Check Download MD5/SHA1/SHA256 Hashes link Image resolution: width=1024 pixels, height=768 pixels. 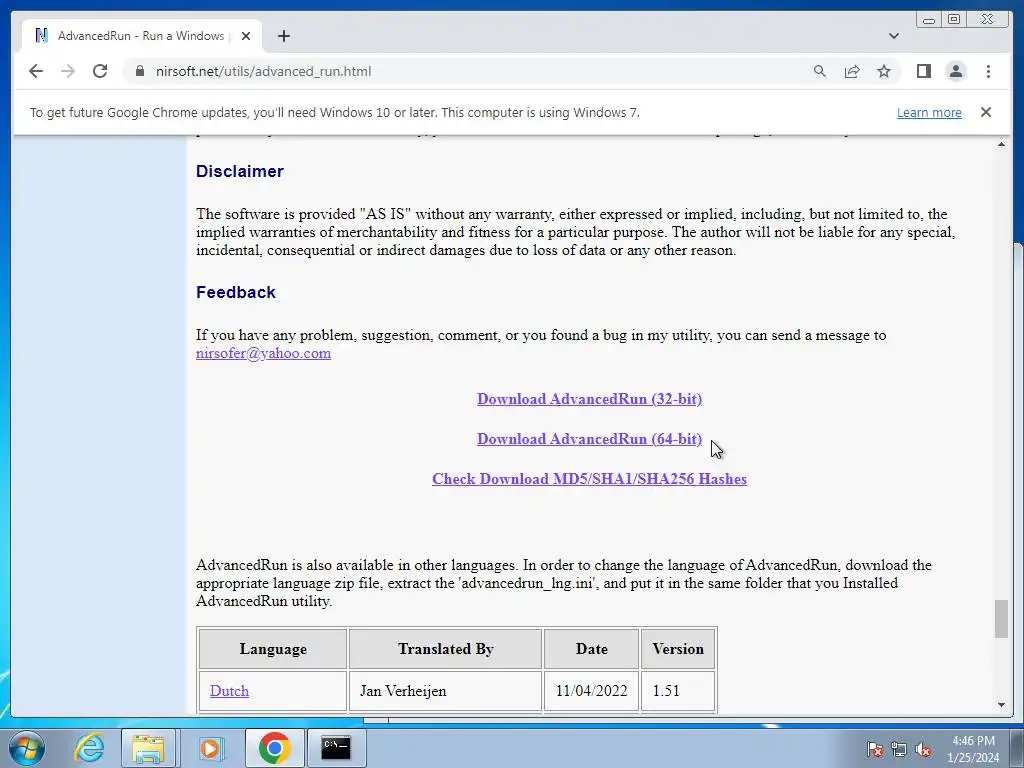click(x=589, y=479)
